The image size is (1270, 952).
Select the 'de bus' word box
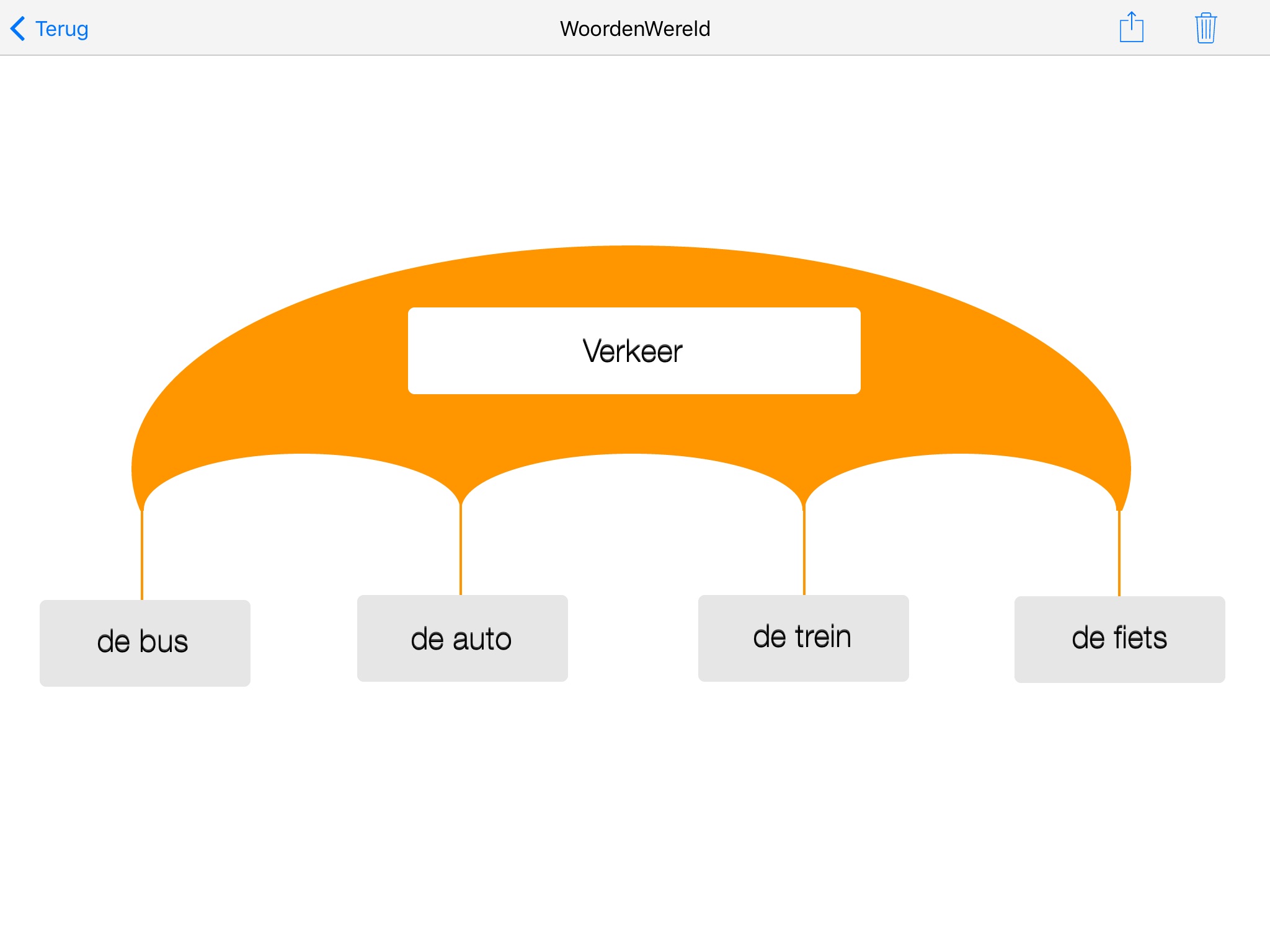tap(145, 643)
